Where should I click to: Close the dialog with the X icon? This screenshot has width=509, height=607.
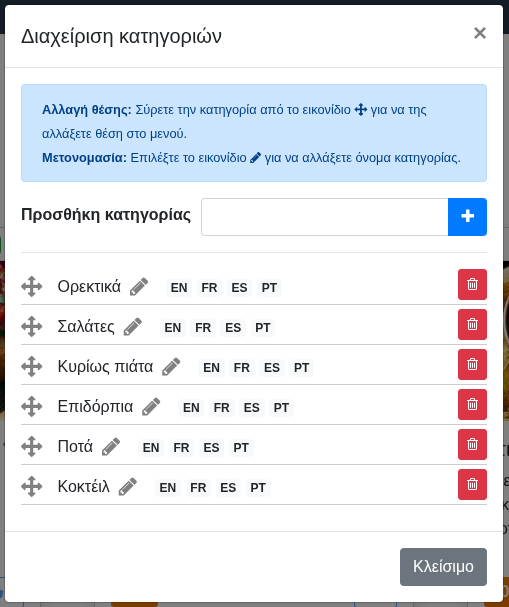click(480, 33)
